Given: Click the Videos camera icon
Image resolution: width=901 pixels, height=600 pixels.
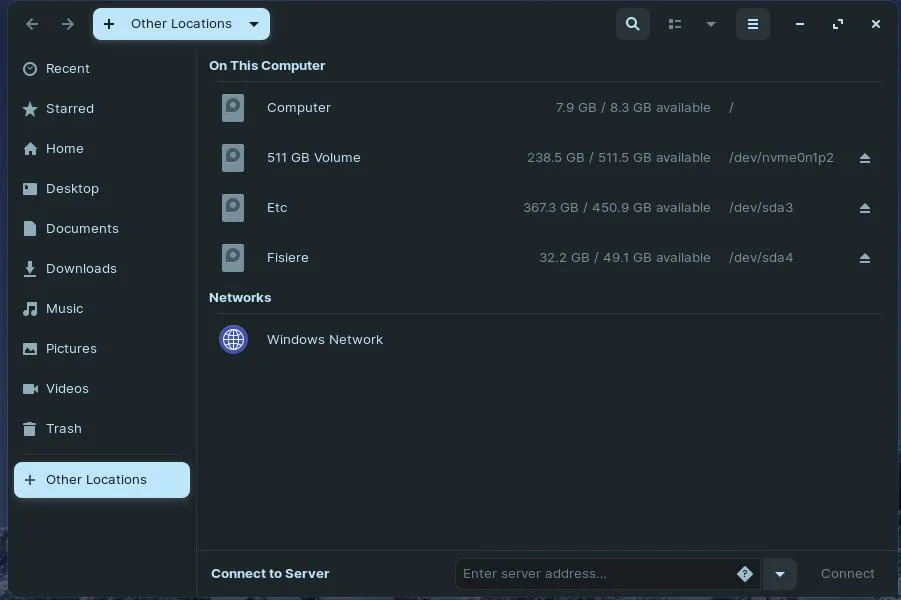Looking at the screenshot, I should (x=30, y=389).
